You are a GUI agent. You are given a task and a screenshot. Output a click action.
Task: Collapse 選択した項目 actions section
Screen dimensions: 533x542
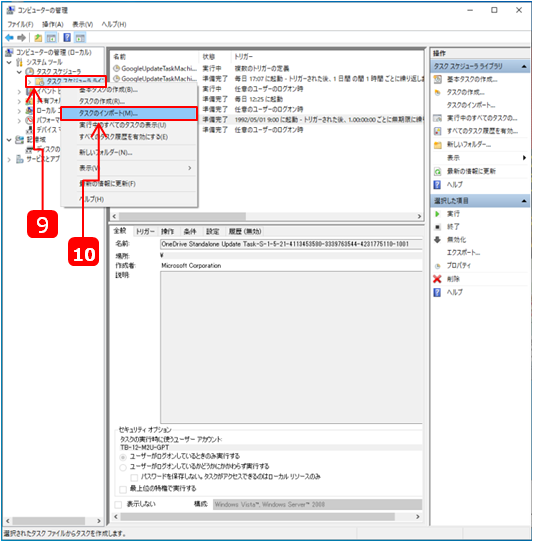[x=524, y=201]
